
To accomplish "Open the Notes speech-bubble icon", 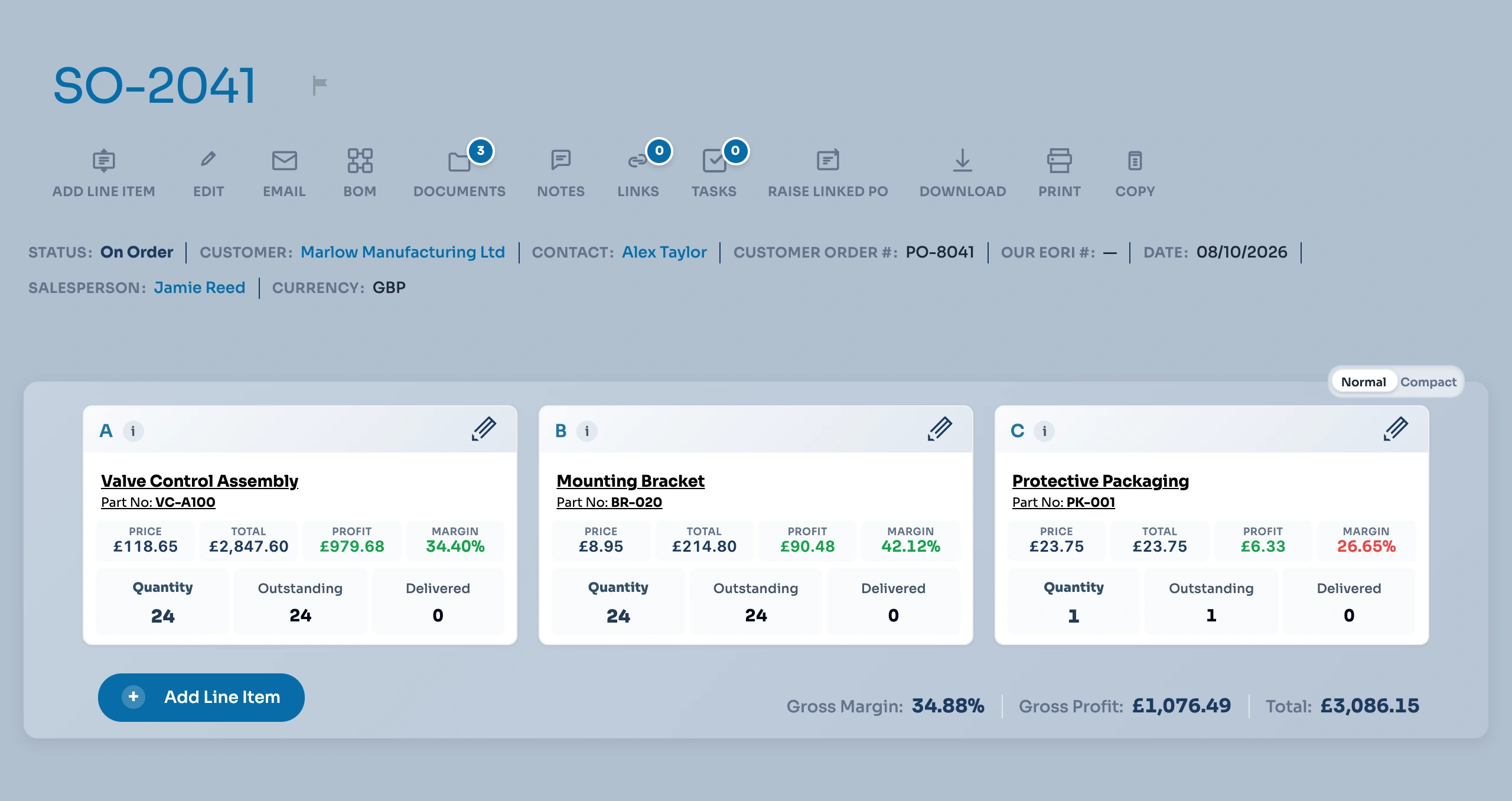I will coord(561,160).
